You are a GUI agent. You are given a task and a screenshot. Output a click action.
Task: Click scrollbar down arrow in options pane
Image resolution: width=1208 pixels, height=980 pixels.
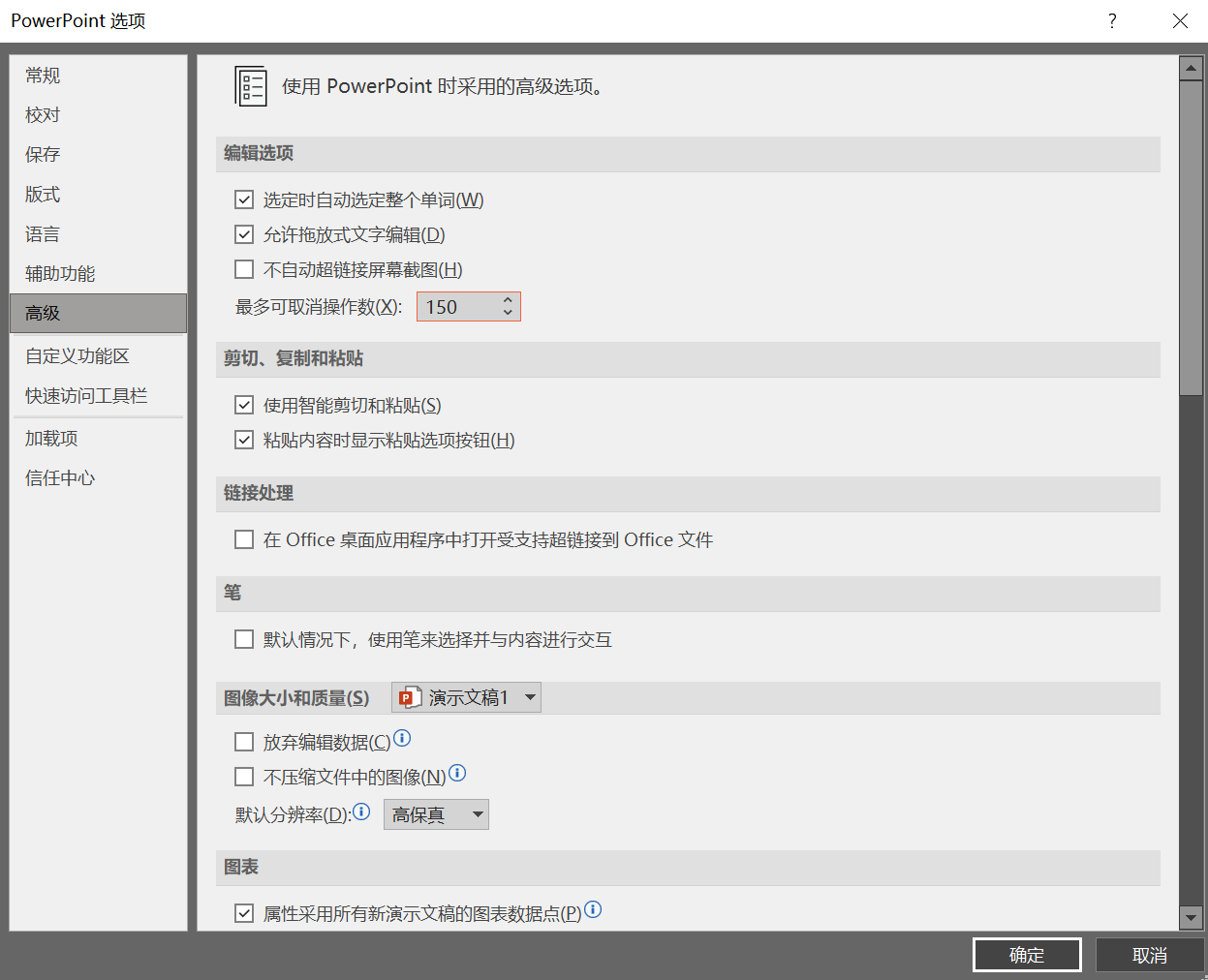coord(1191,917)
